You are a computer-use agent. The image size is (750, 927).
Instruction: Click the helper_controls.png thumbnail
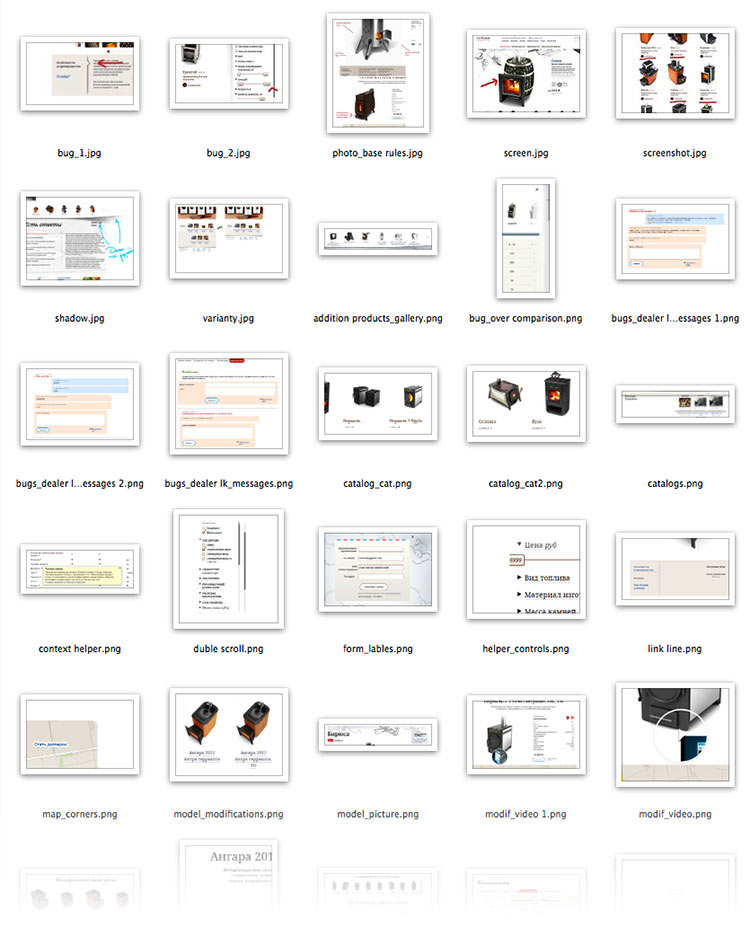pos(526,569)
